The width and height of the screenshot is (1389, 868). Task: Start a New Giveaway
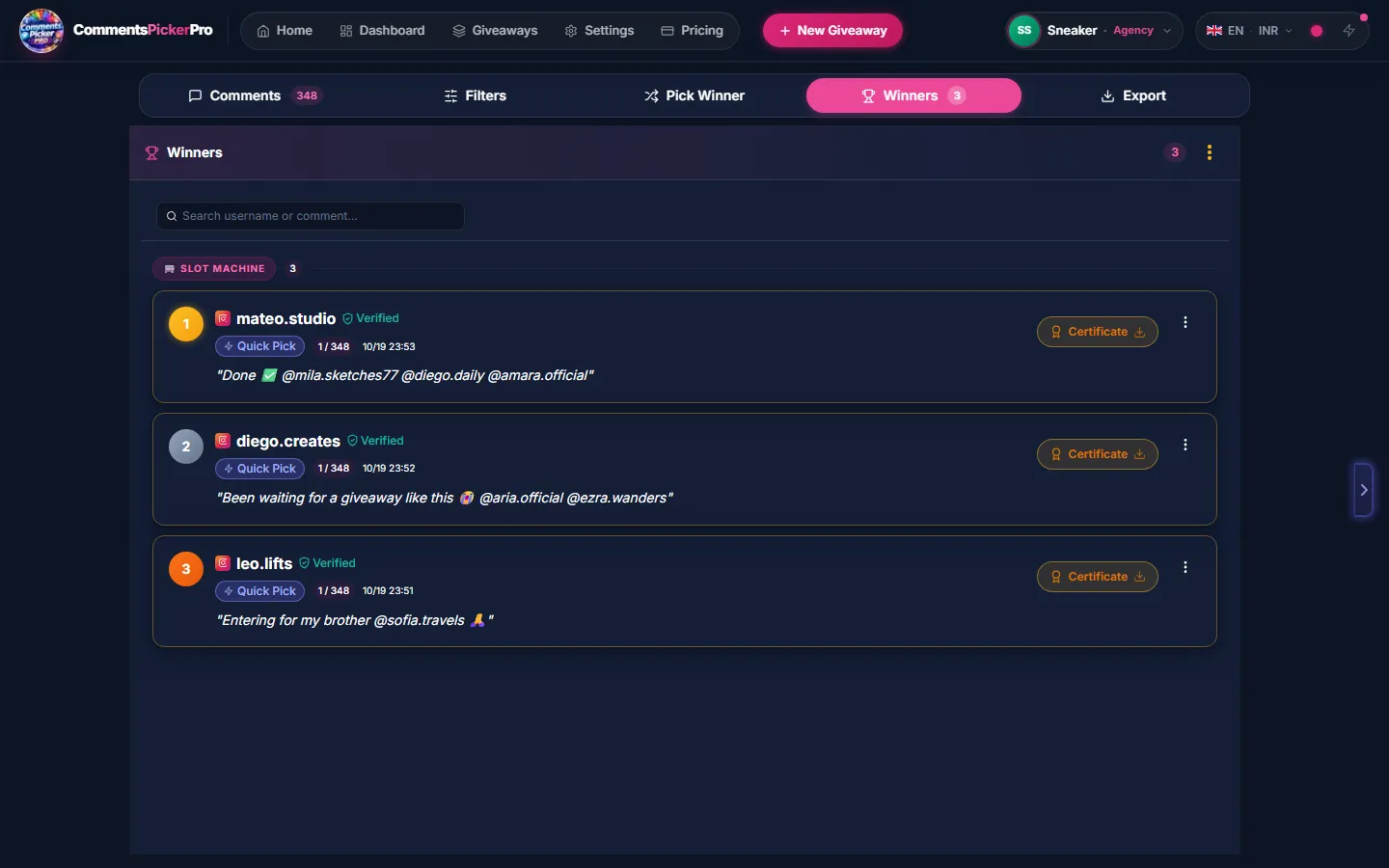tap(832, 31)
